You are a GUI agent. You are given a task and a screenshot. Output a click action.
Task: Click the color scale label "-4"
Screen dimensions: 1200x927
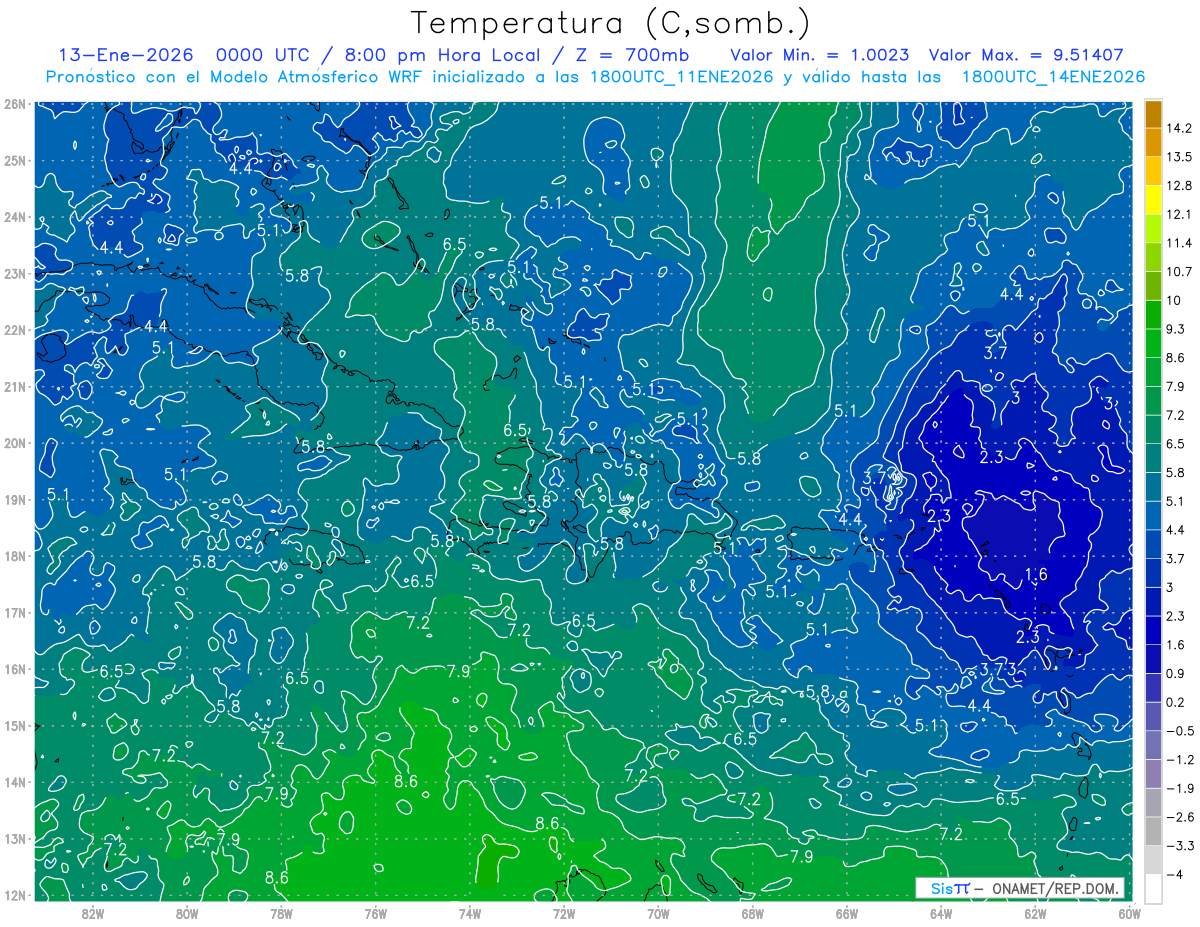(x=1175, y=874)
